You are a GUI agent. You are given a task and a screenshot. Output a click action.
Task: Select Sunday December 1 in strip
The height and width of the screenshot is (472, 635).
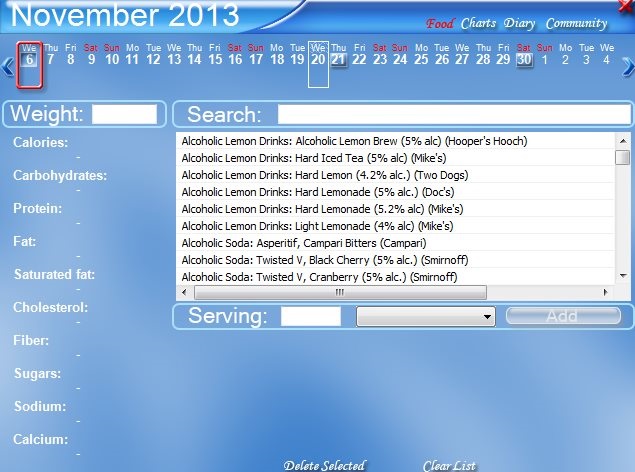(545, 55)
